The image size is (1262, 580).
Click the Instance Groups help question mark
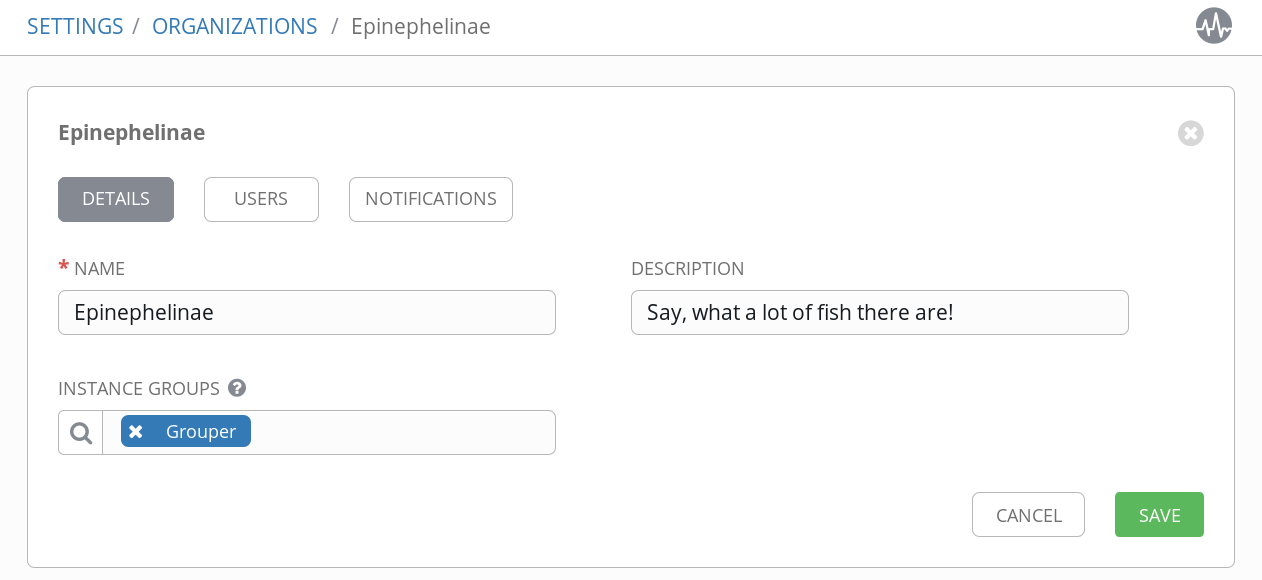237,388
